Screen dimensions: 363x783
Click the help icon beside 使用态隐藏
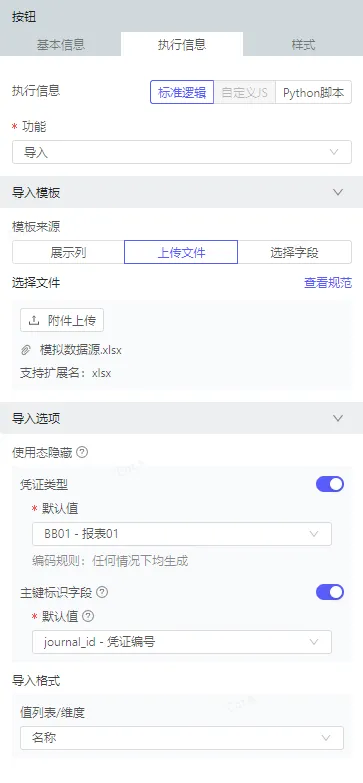point(83,453)
